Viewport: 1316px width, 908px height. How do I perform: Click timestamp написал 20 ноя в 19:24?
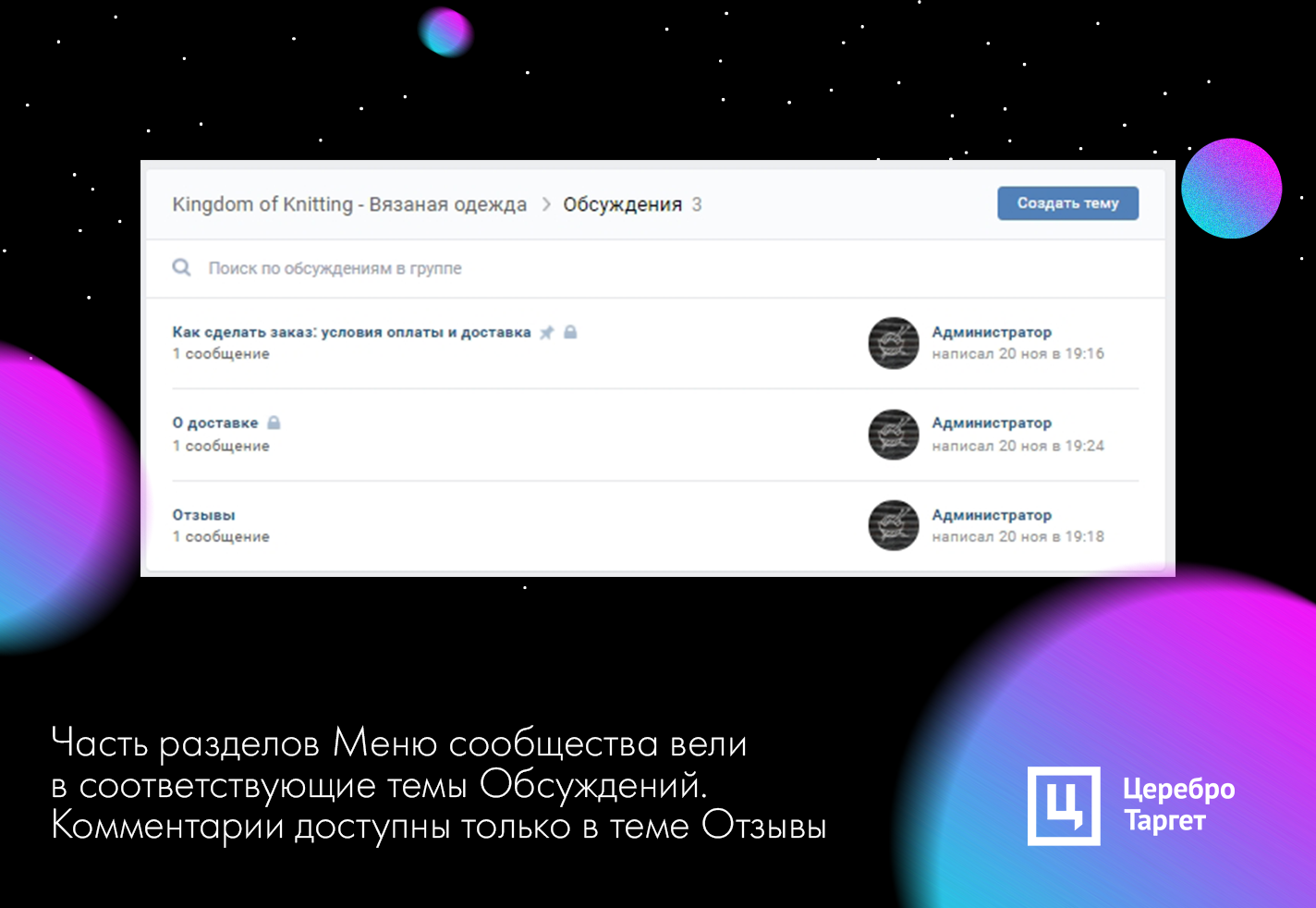1017,446
